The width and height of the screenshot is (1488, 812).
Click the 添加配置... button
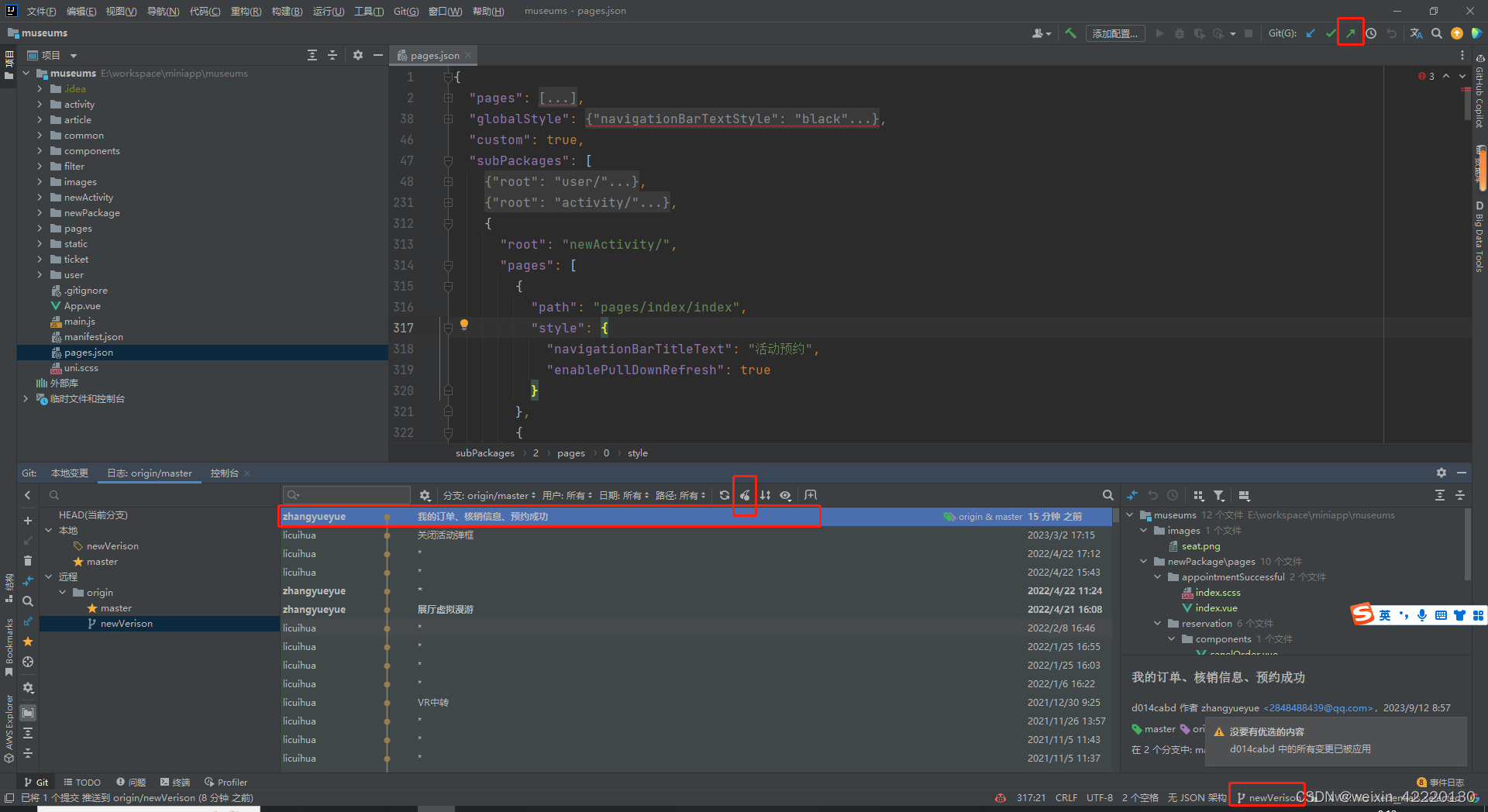click(1114, 33)
